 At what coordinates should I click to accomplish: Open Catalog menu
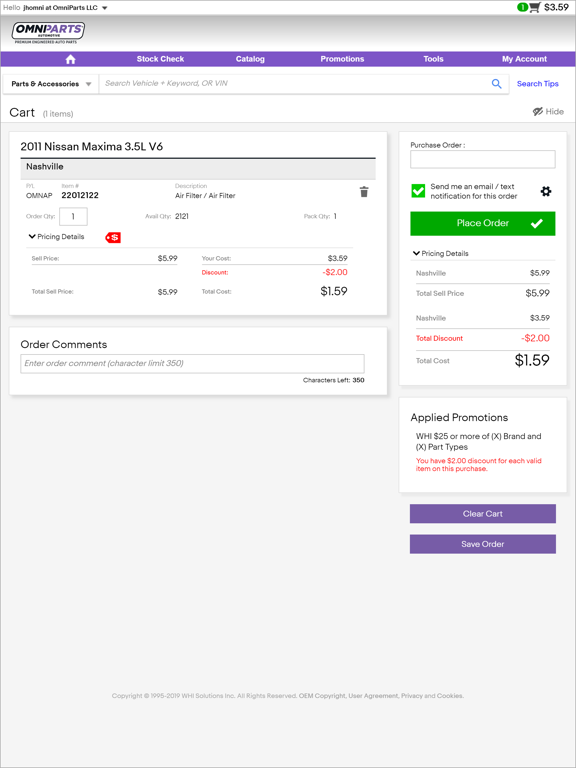pyautogui.click(x=250, y=59)
